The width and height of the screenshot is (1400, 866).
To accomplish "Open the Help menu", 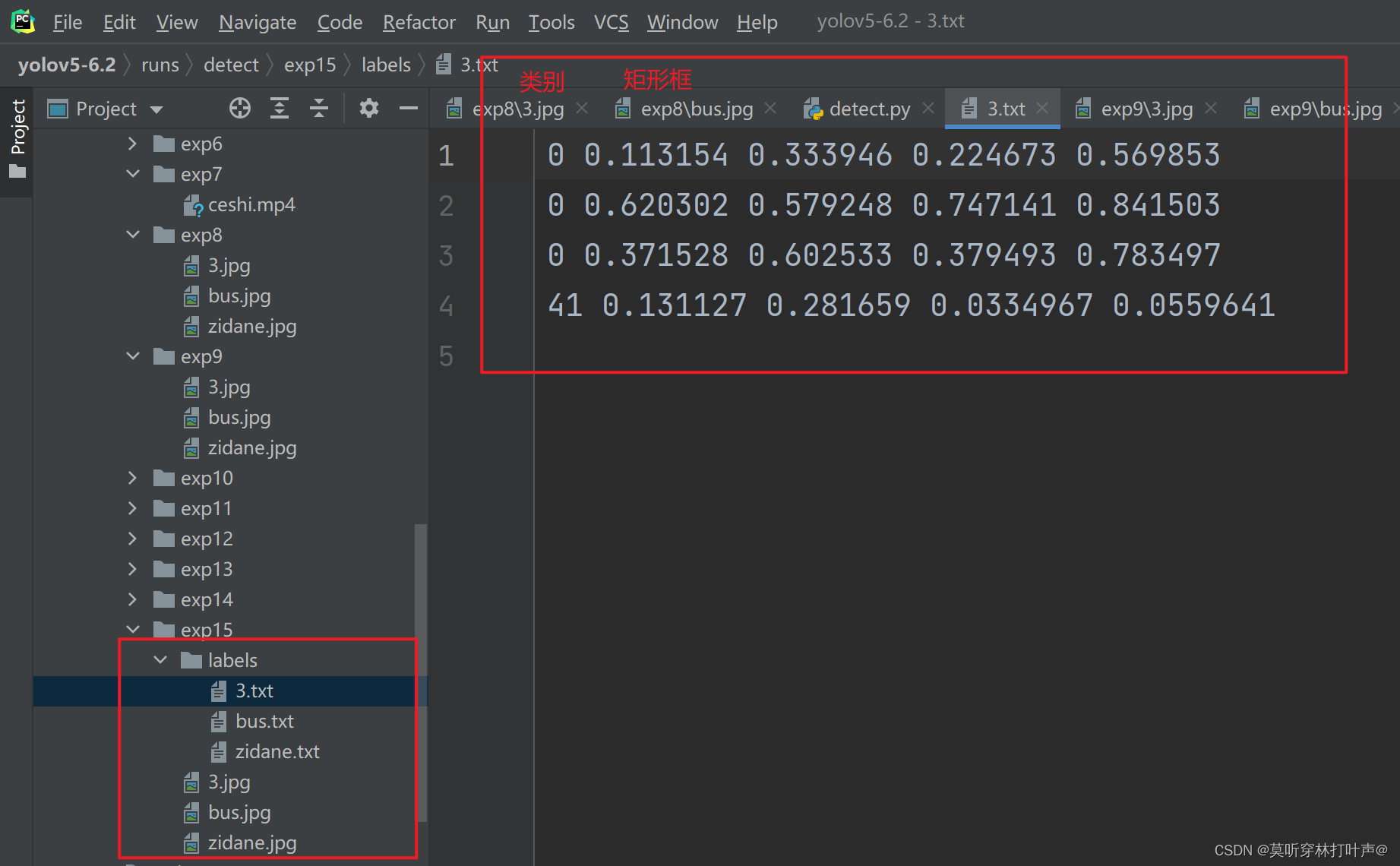I will [x=757, y=22].
